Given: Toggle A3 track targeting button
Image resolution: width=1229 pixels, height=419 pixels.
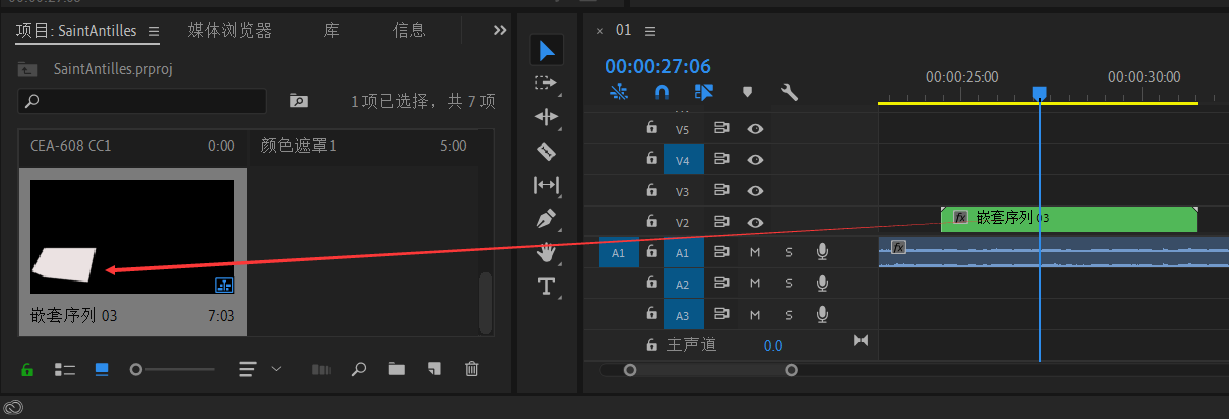Looking at the screenshot, I should coord(683,315).
